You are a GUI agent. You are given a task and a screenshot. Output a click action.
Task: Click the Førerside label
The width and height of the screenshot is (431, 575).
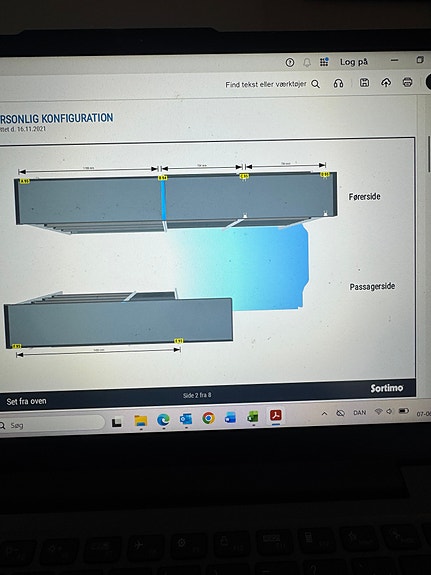point(364,197)
